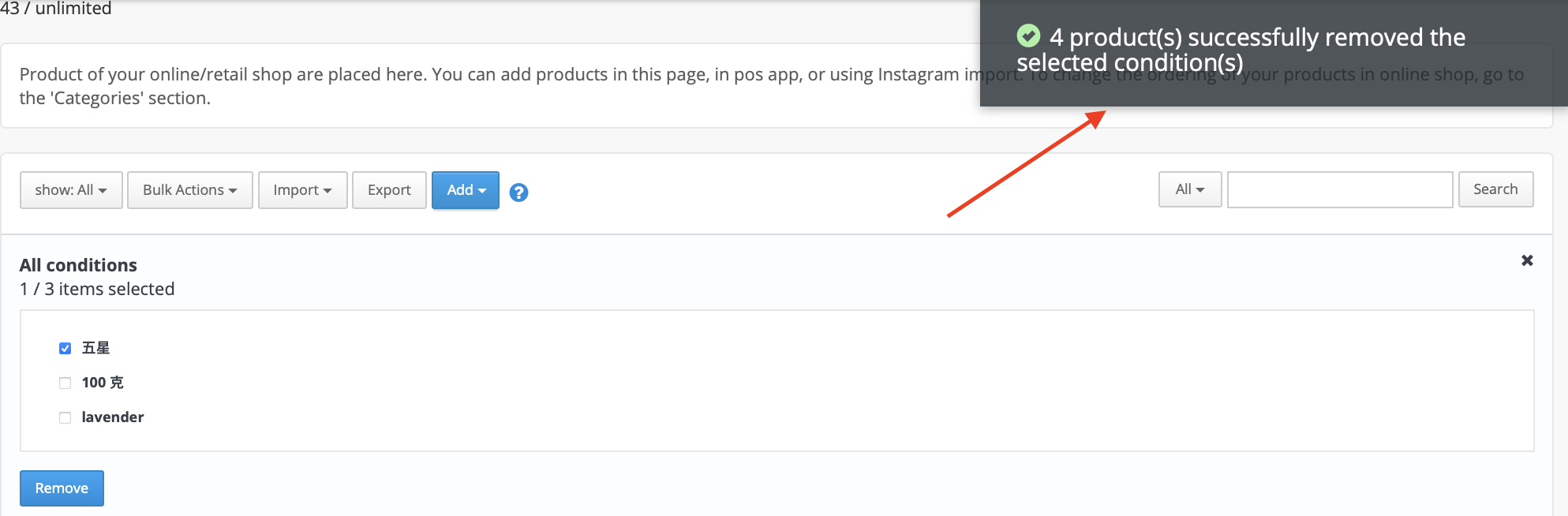The height and width of the screenshot is (516, 1568).
Task: Expand the Bulk Actions dropdown
Action: tap(190, 190)
